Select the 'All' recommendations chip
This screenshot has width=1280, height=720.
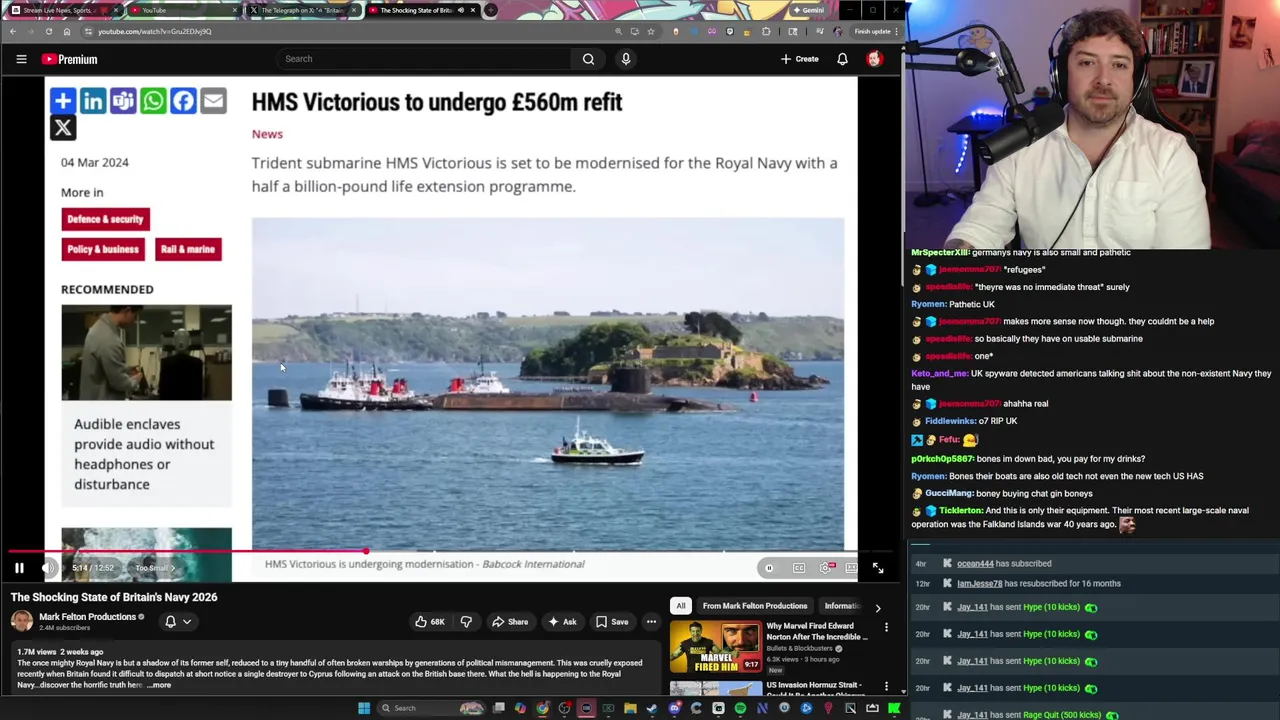tap(681, 606)
